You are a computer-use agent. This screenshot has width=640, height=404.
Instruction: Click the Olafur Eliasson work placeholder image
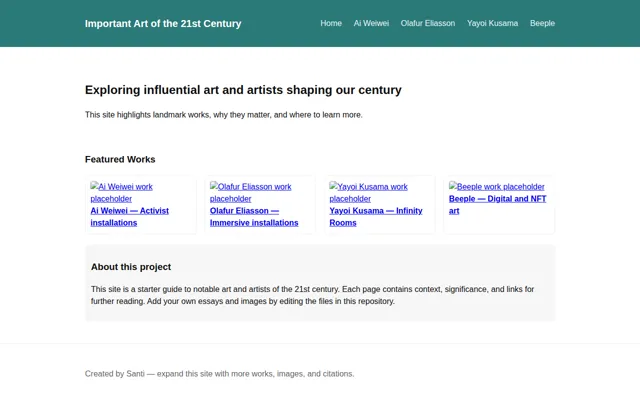(251, 193)
